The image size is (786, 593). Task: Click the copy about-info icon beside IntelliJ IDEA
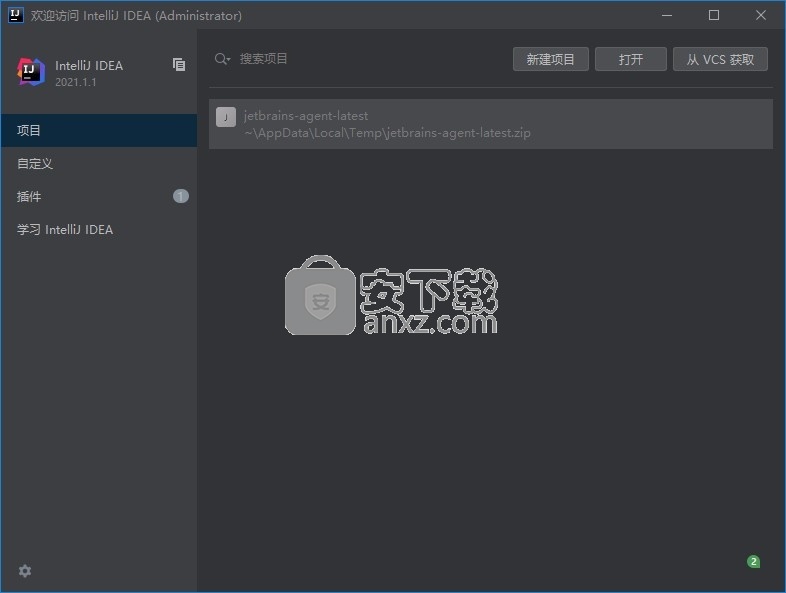point(179,64)
